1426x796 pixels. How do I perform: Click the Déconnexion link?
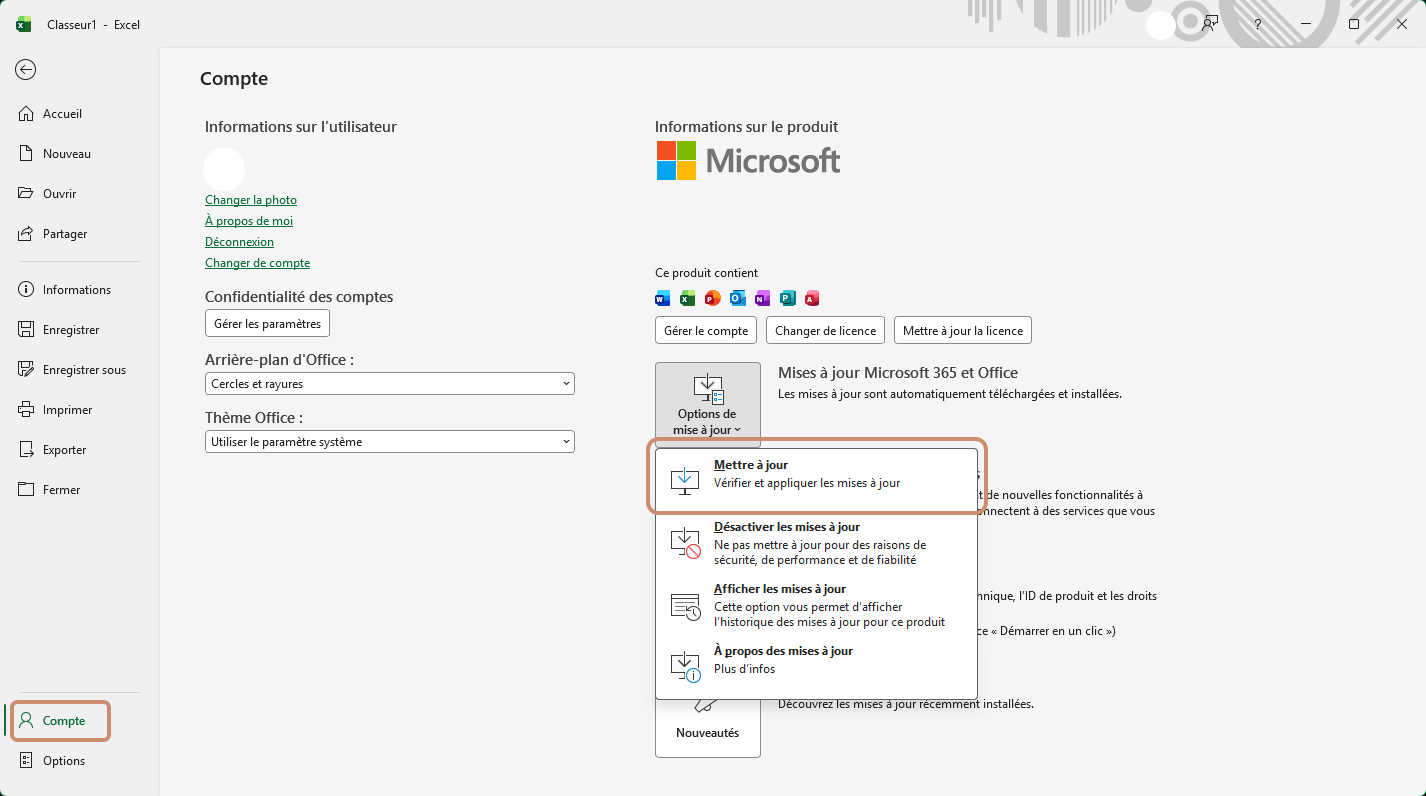click(x=239, y=242)
